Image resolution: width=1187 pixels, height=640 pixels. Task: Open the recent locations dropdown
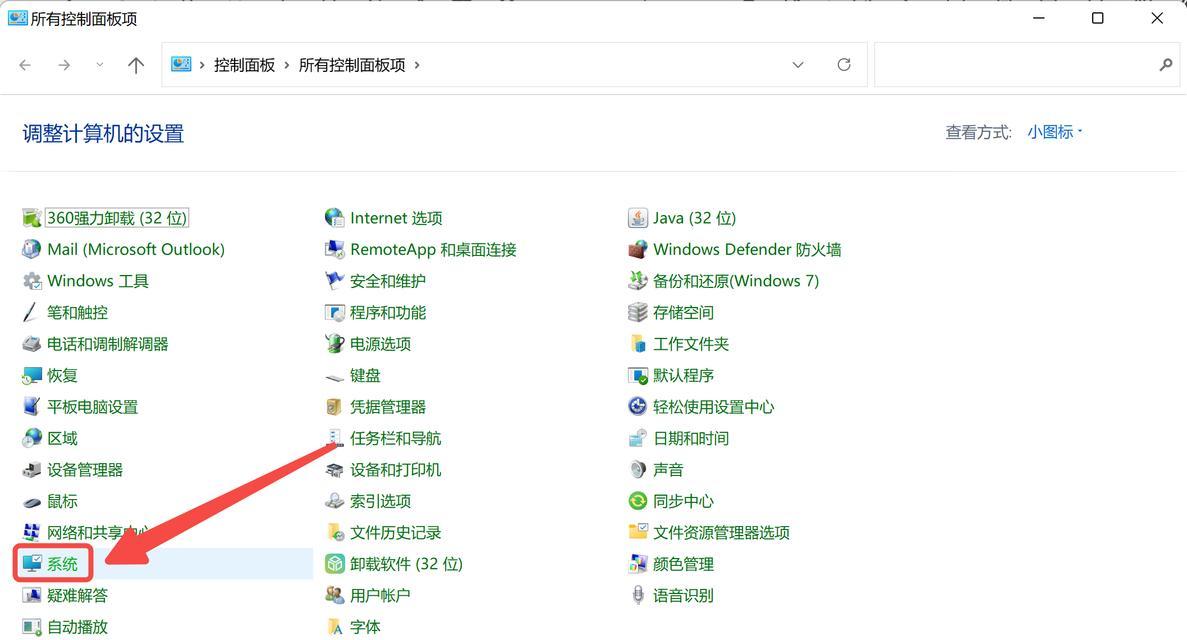[x=99, y=65]
